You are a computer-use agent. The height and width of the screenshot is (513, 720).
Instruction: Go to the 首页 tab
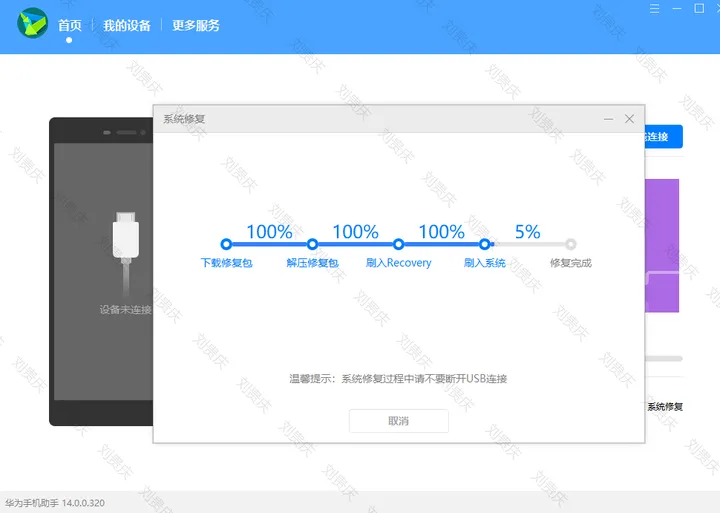pos(69,25)
